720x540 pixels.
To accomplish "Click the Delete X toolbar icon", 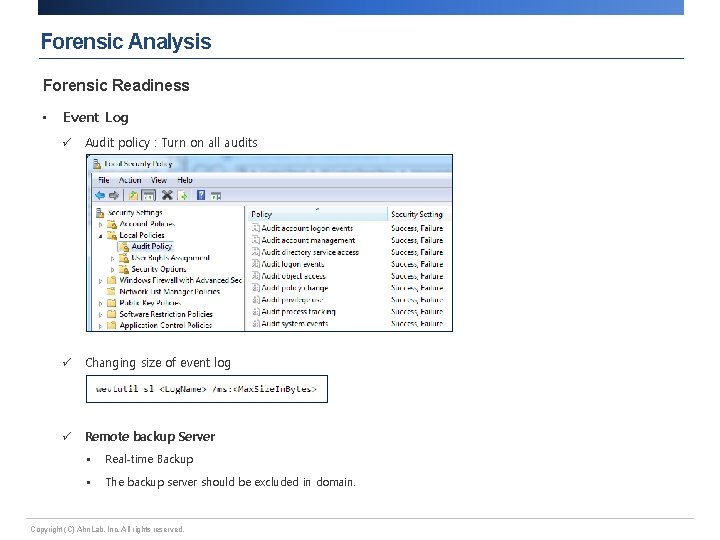I will click(167, 195).
